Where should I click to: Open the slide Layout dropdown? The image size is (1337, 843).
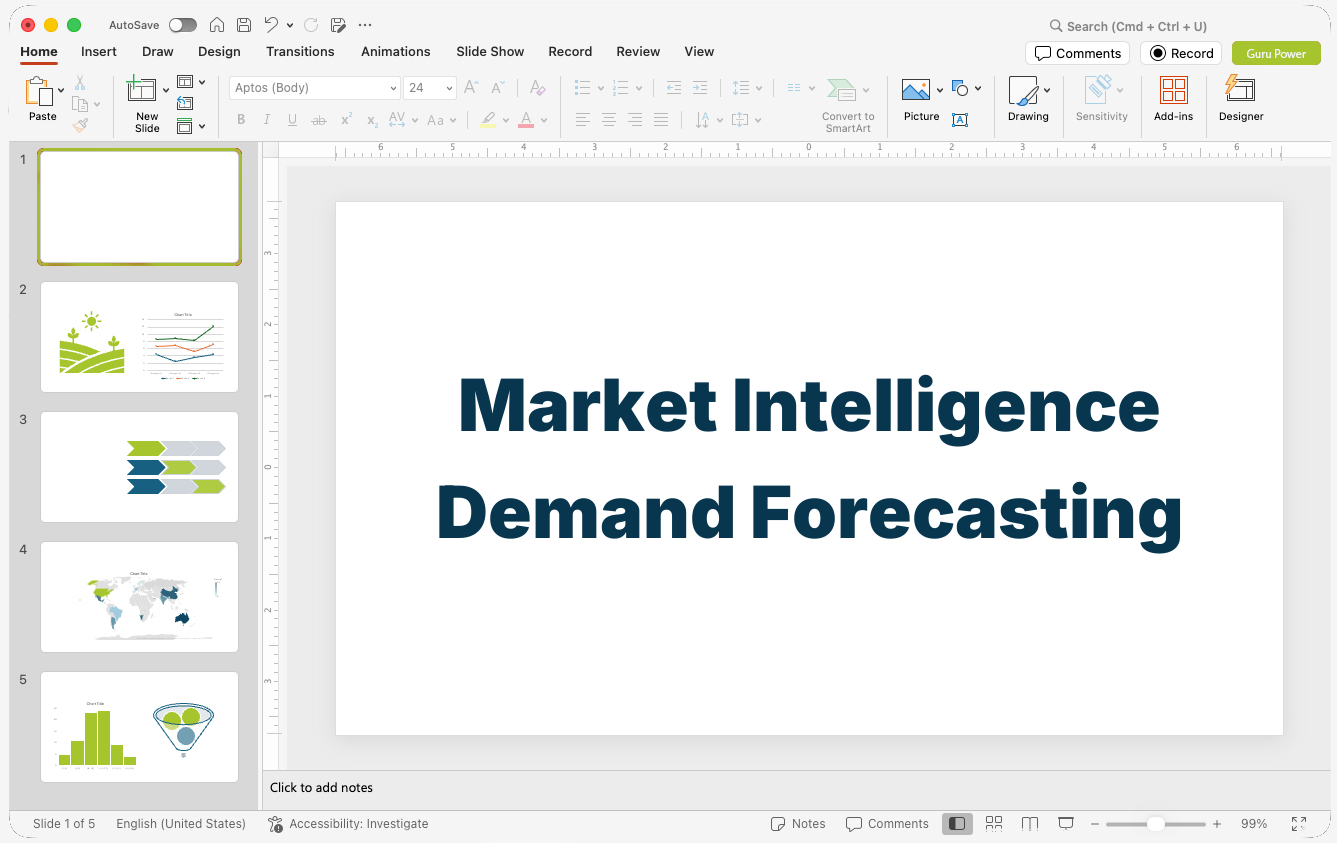pyautogui.click(x=191, y=82)
